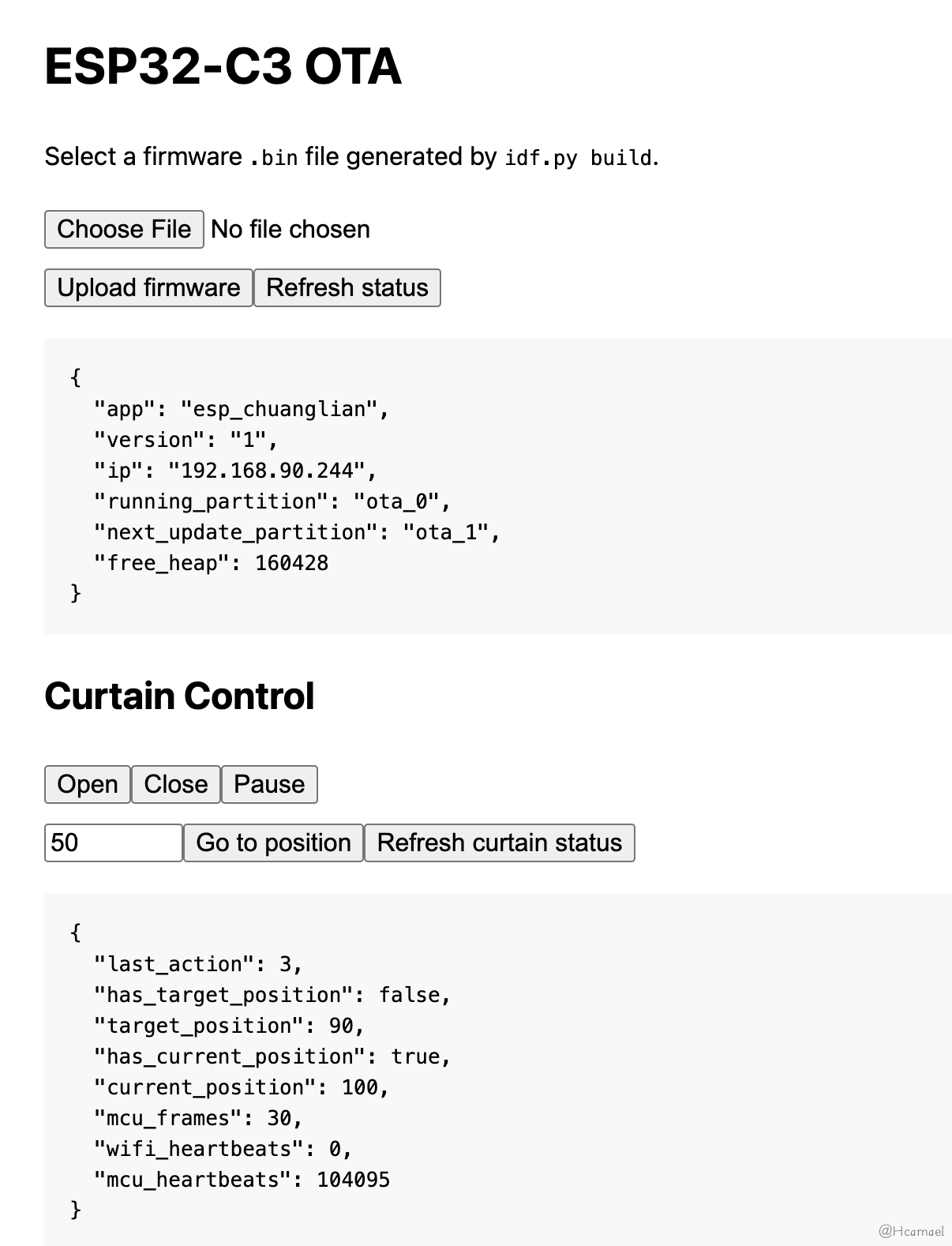Image resolution: width=952 pixels, height=1246 pixels.
Task: Open the curtain
Action: [88, 784]
